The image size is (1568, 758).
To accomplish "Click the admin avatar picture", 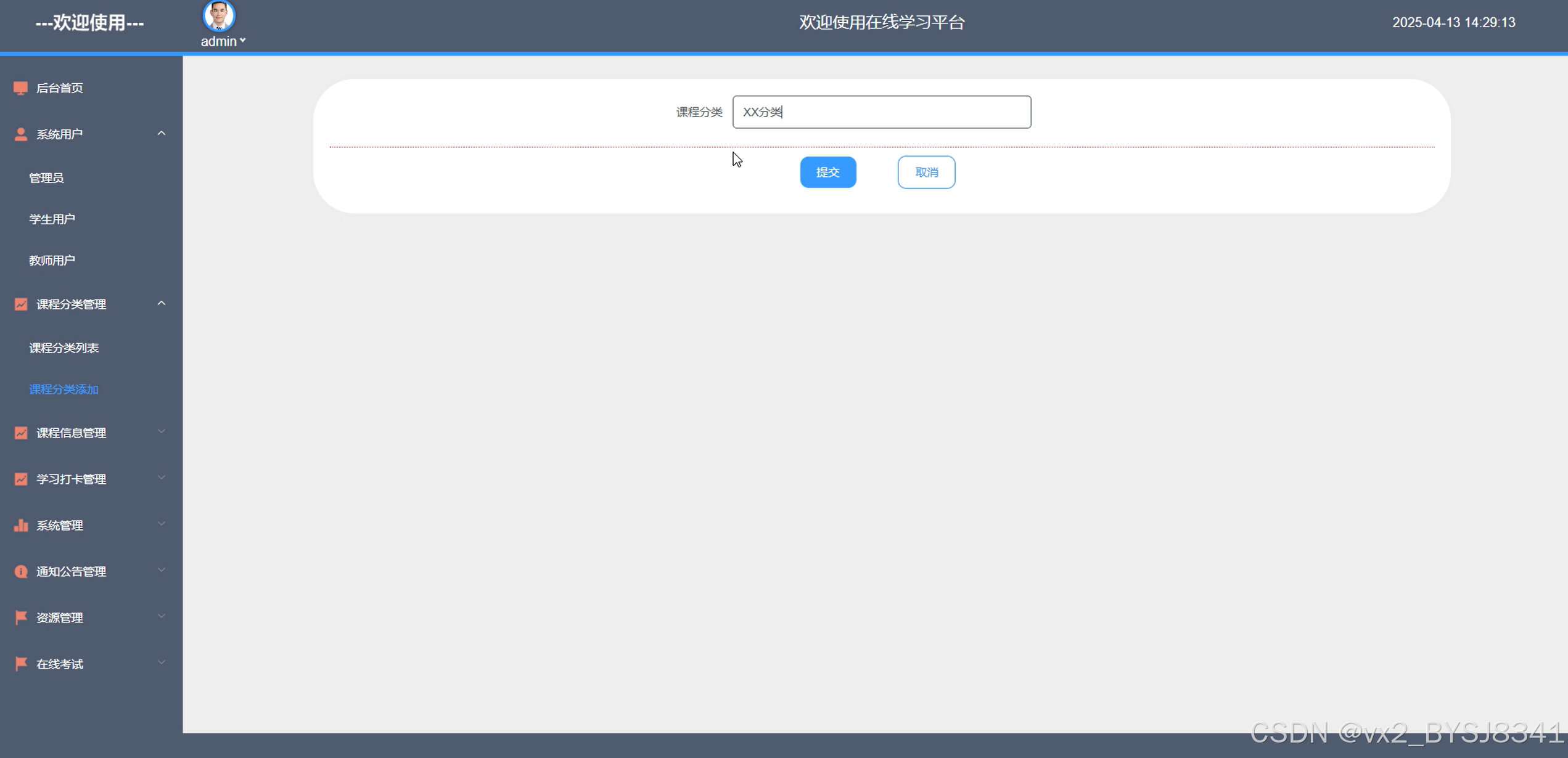I will pyautogui.click(x=218, y=15).
